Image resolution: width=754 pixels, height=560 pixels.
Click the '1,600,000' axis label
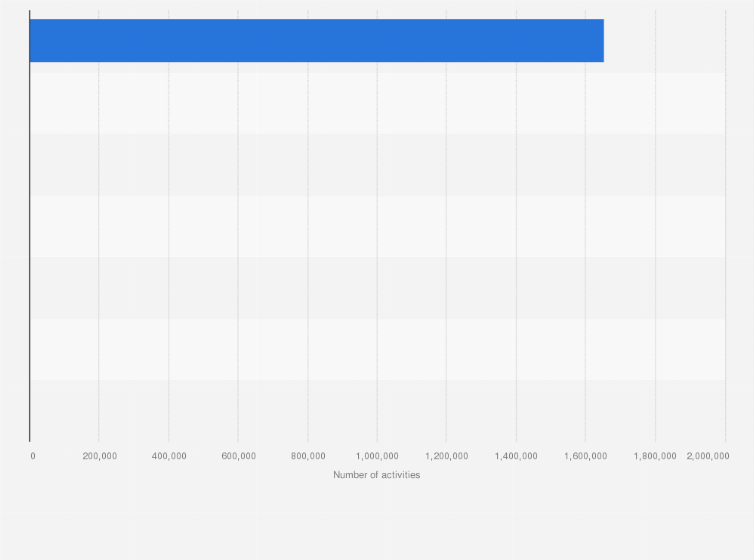[x=585, y=456]
